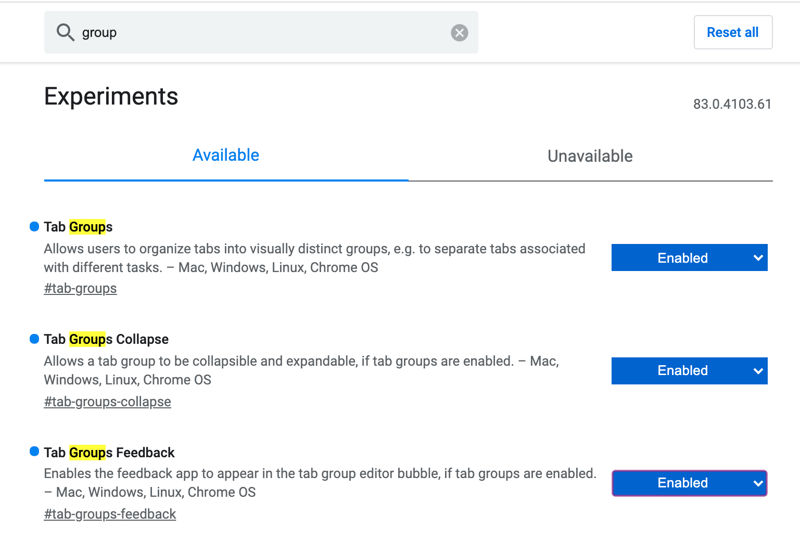This screenshot has width=800, height=554.
Task: Click the Tab Groups Feedback title
Action: point(109,452)
